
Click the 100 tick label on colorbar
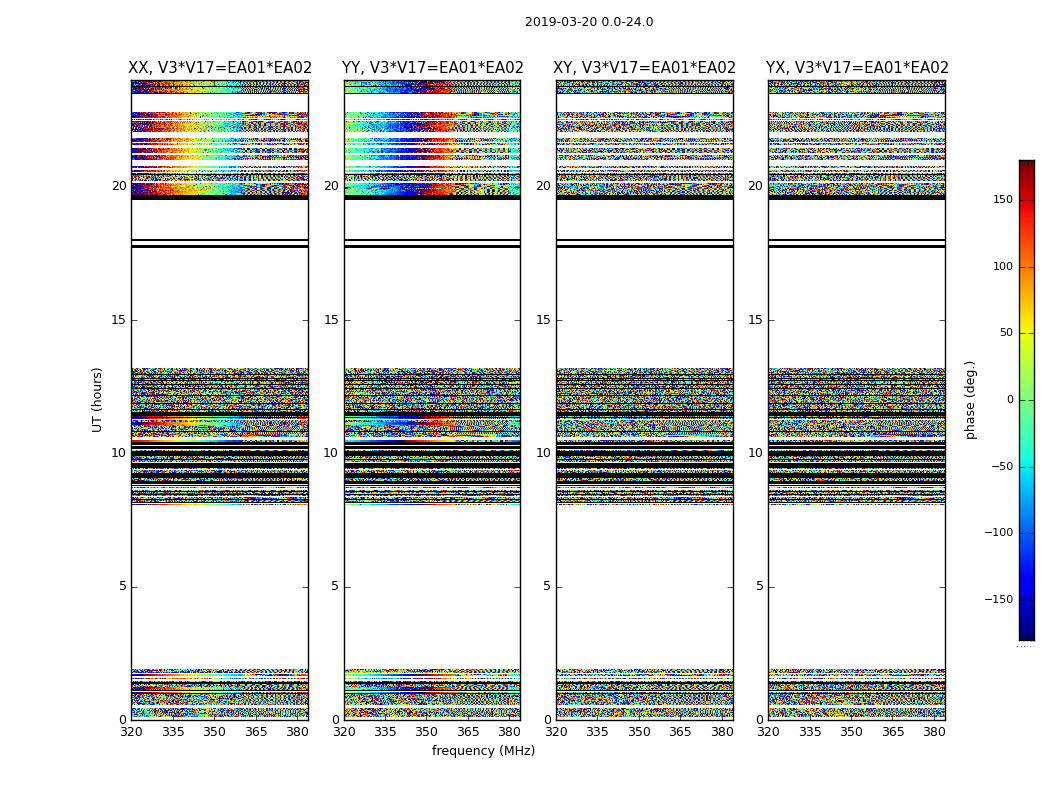(x=1003, y=266)
